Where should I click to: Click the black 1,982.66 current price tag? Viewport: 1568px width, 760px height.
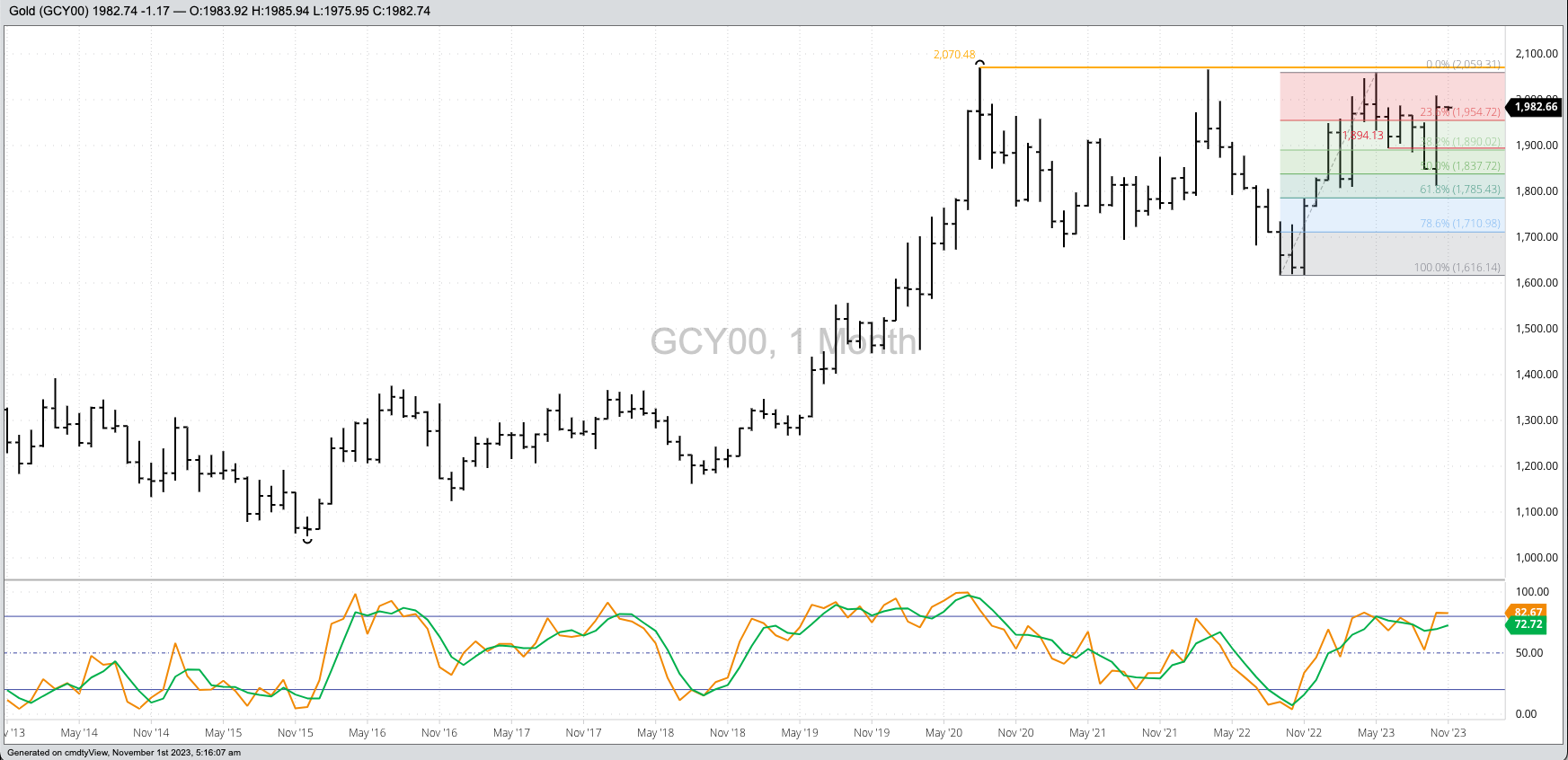tap(1535, 107)
